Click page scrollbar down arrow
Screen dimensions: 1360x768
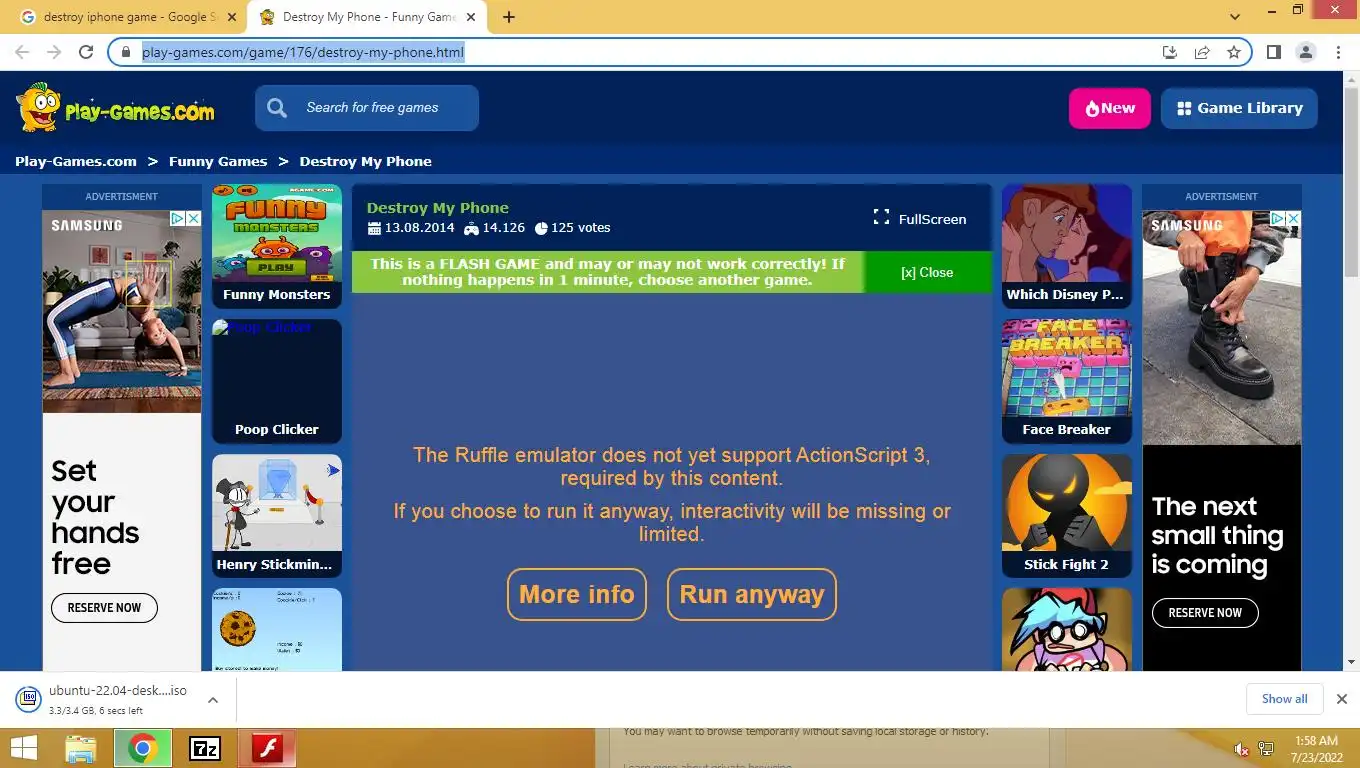click(1351, 662)
